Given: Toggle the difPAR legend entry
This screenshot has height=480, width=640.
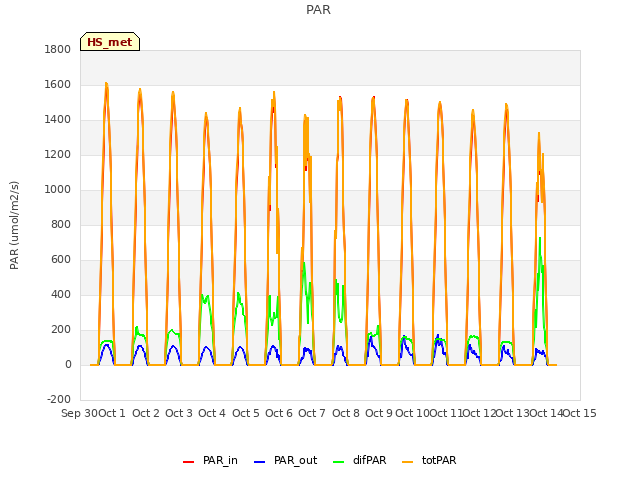Looking at the screenshot, I should coord(360,460).
